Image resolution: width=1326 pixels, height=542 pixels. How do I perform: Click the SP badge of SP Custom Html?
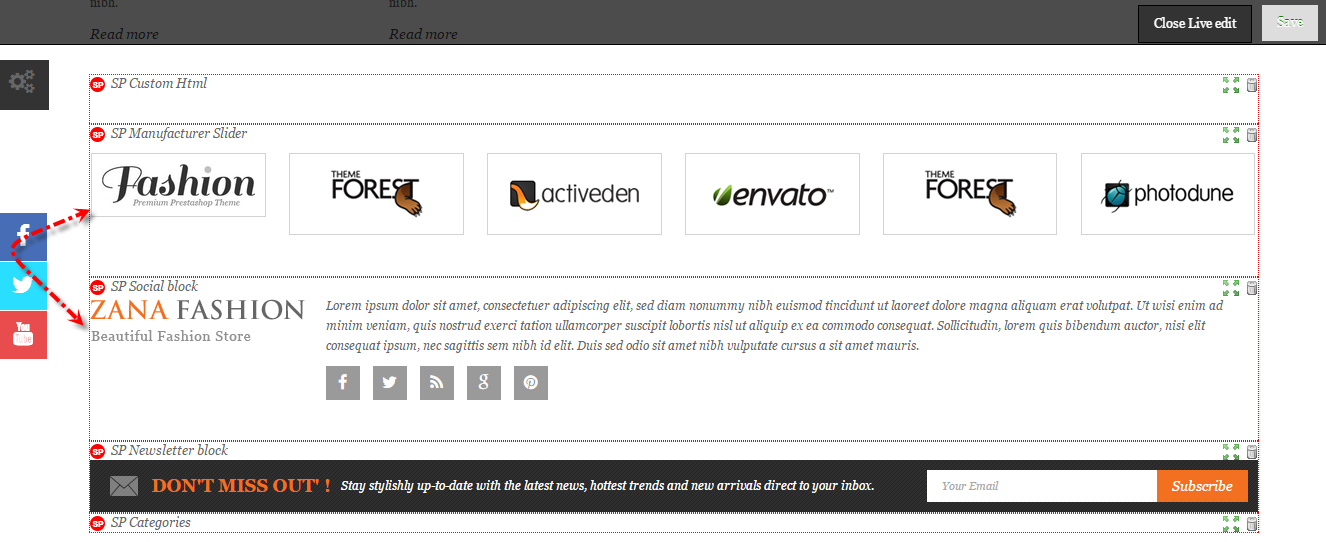coord(98,85)
